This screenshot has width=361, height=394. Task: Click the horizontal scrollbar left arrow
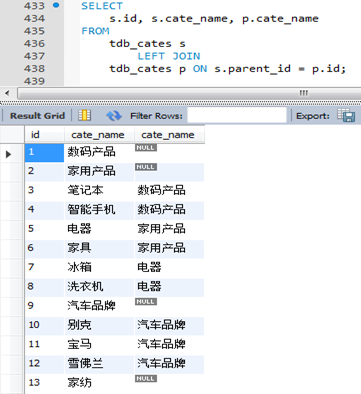(x=7, y=93)
